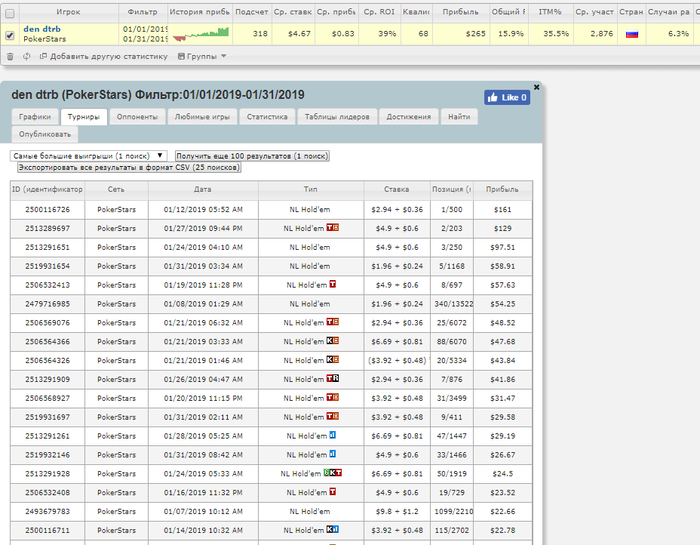Open the Любимые игры tab
This screenshot has width=700, height=545.
click(202, 117)
